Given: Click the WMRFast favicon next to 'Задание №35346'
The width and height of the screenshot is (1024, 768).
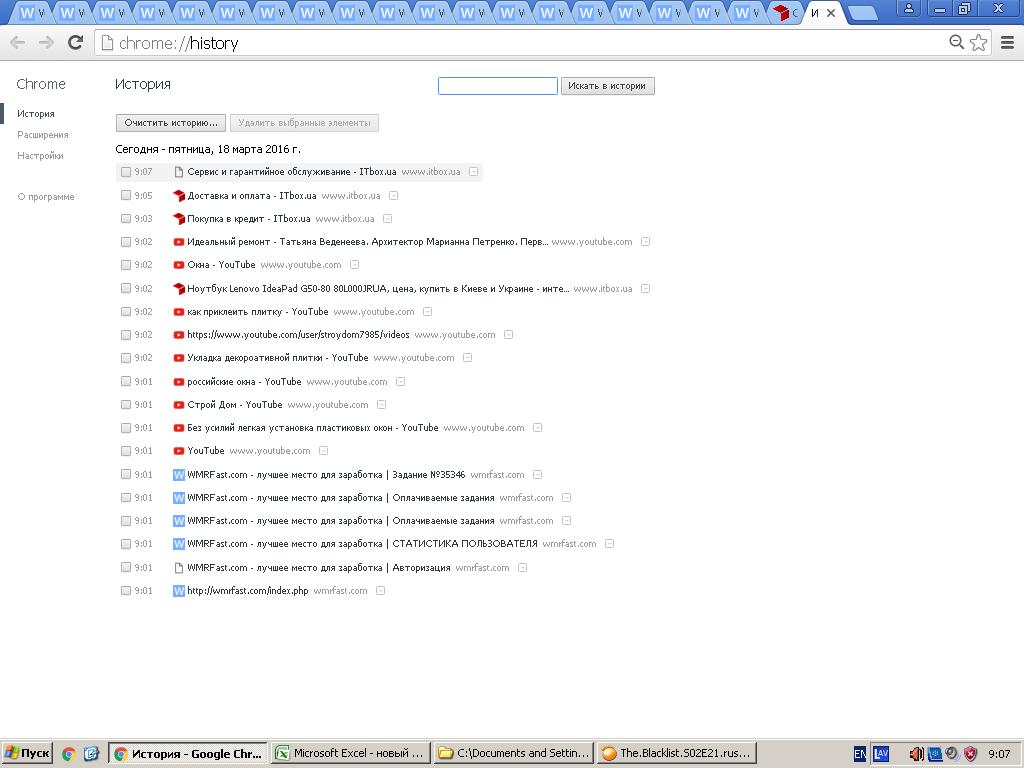Looking at the screenshot, I should coord(179,475).
